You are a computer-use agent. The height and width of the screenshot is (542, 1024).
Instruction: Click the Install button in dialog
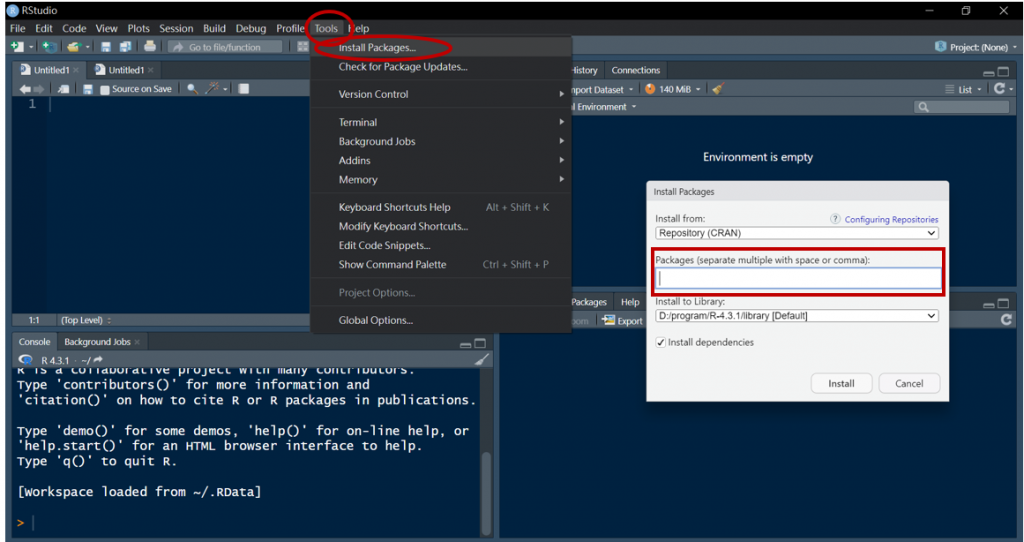pyautogui.click(x=841, y=383)
